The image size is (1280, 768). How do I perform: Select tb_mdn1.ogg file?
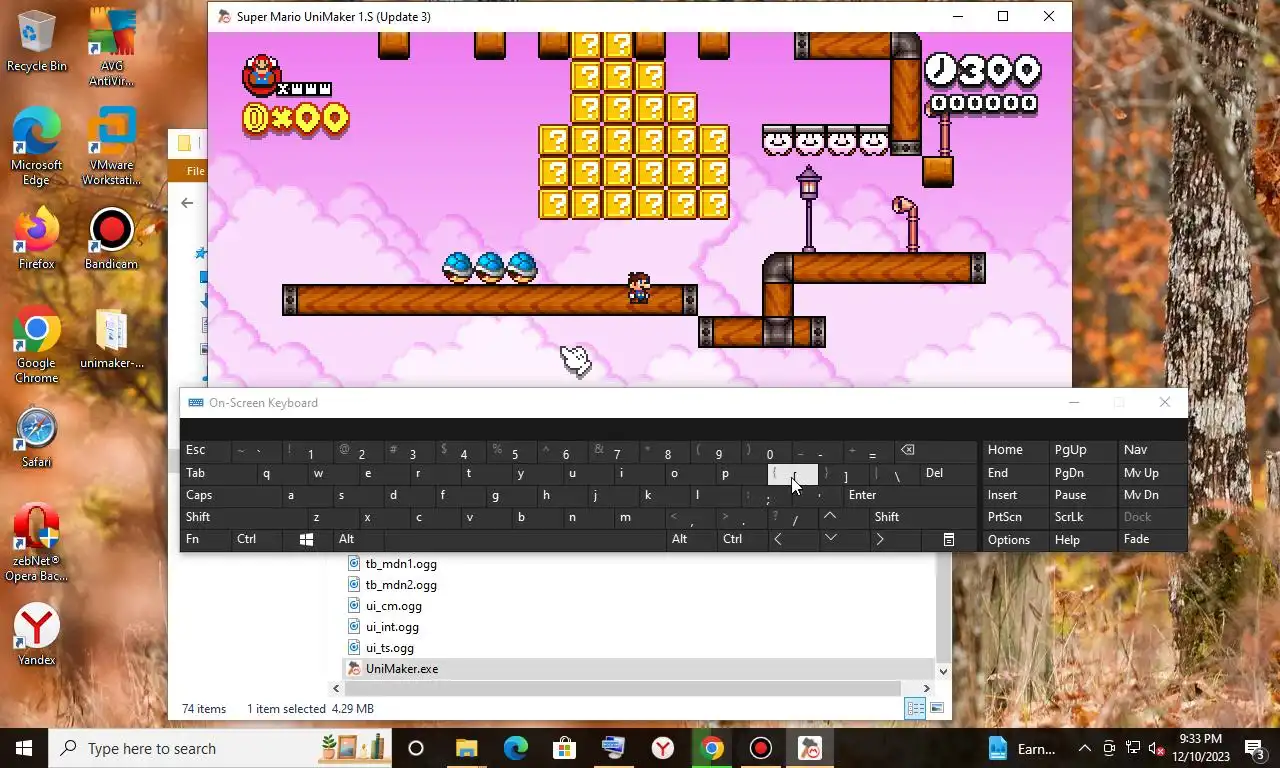click(x=401, y=564)
